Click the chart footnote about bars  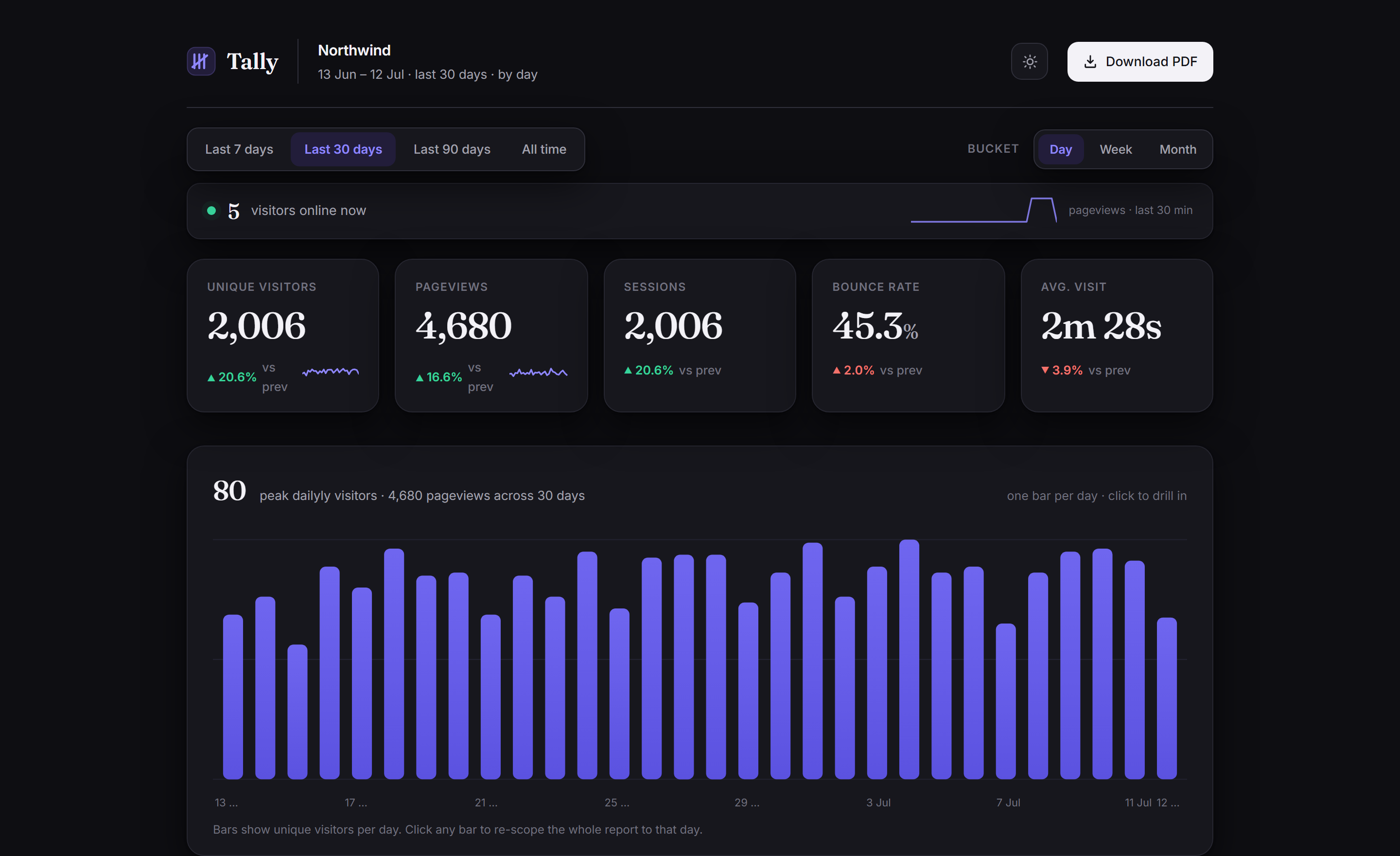[x=457, y=829]
